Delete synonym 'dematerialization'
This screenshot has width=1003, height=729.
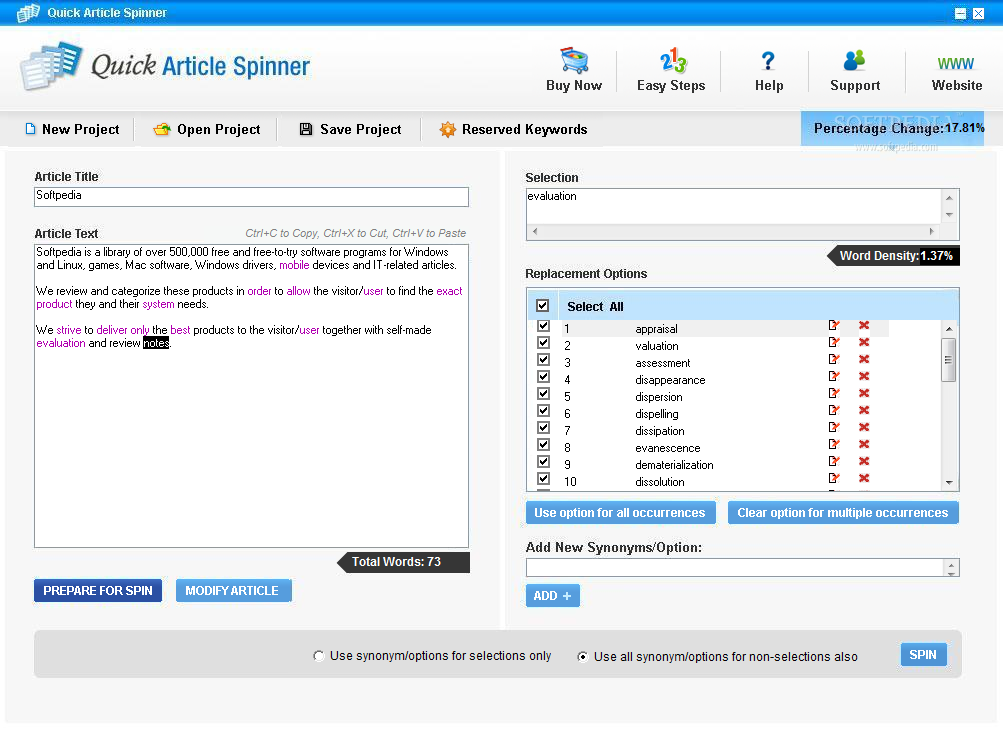pyautogui.click(x=864, y=460)
